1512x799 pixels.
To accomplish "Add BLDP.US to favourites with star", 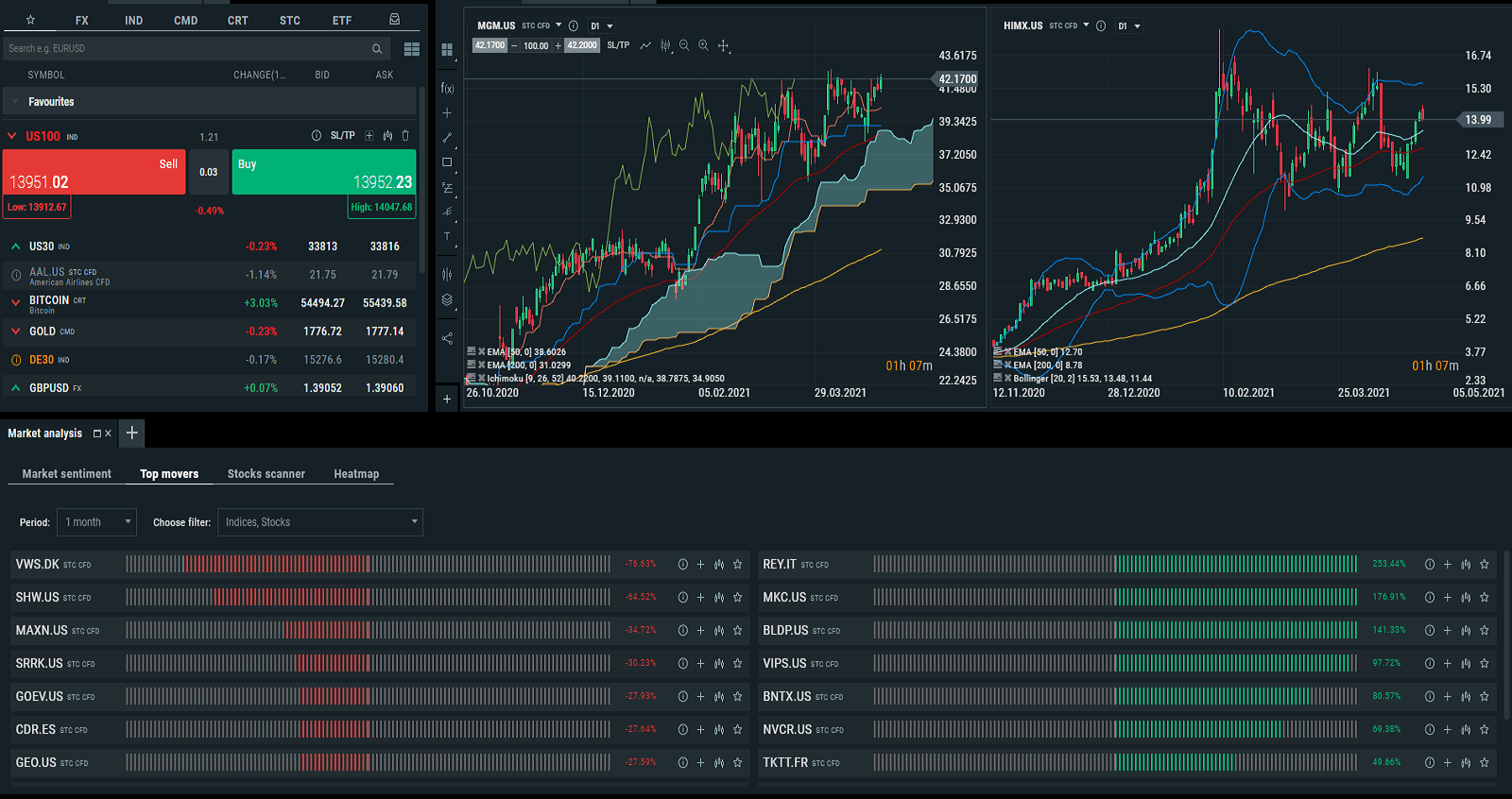I will click(x=1484, y=631).
